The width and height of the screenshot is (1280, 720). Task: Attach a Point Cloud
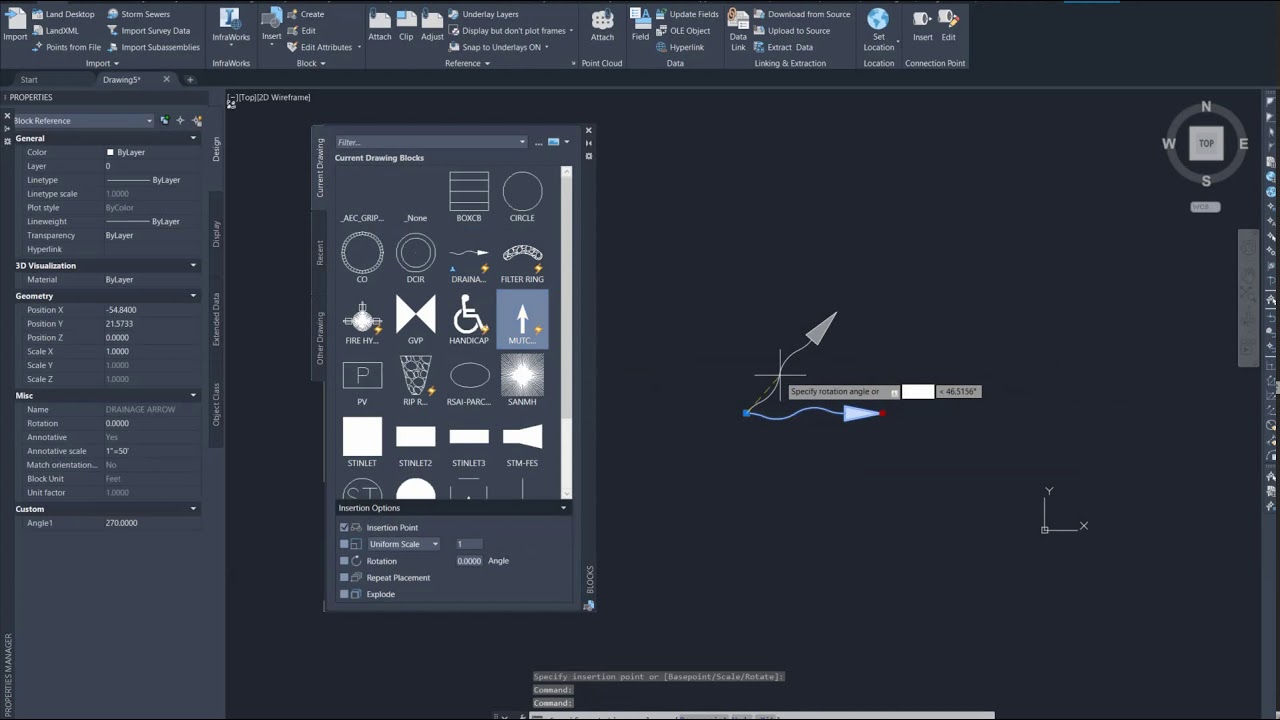(602, 26)
